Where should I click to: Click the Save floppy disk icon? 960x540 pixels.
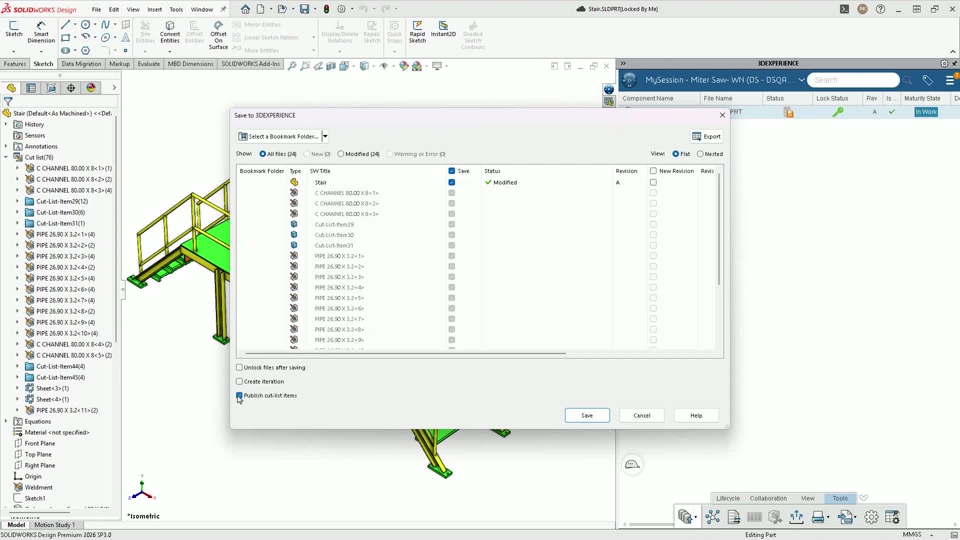coord(304,9)
